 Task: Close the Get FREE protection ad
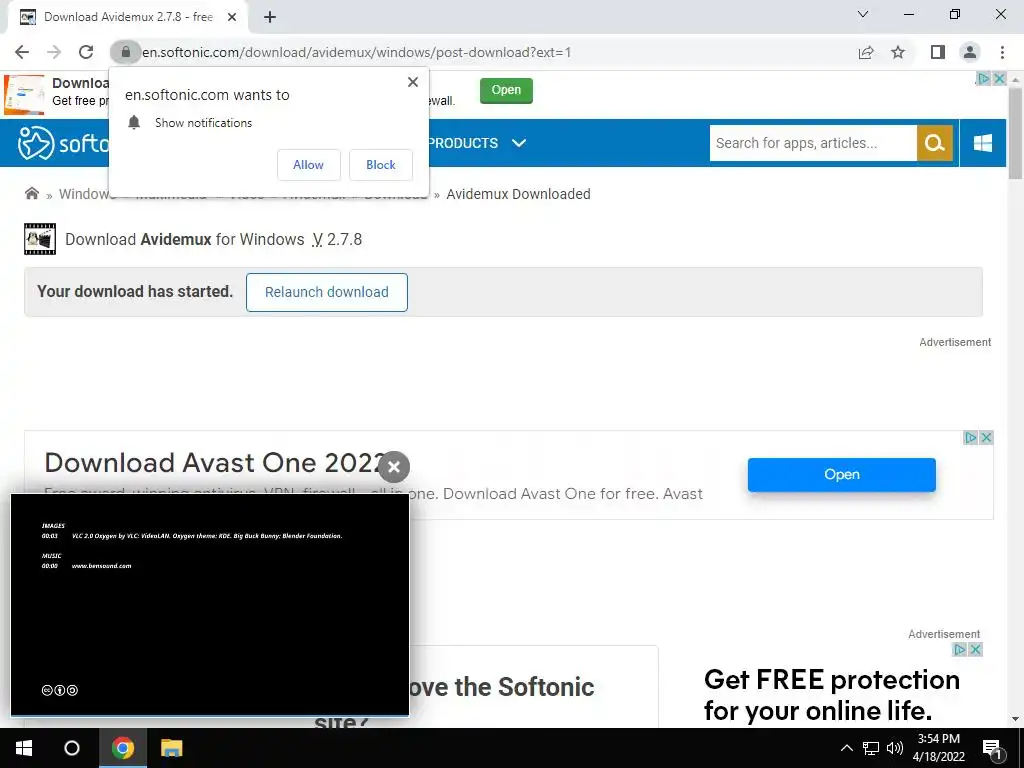coord(975,650)
